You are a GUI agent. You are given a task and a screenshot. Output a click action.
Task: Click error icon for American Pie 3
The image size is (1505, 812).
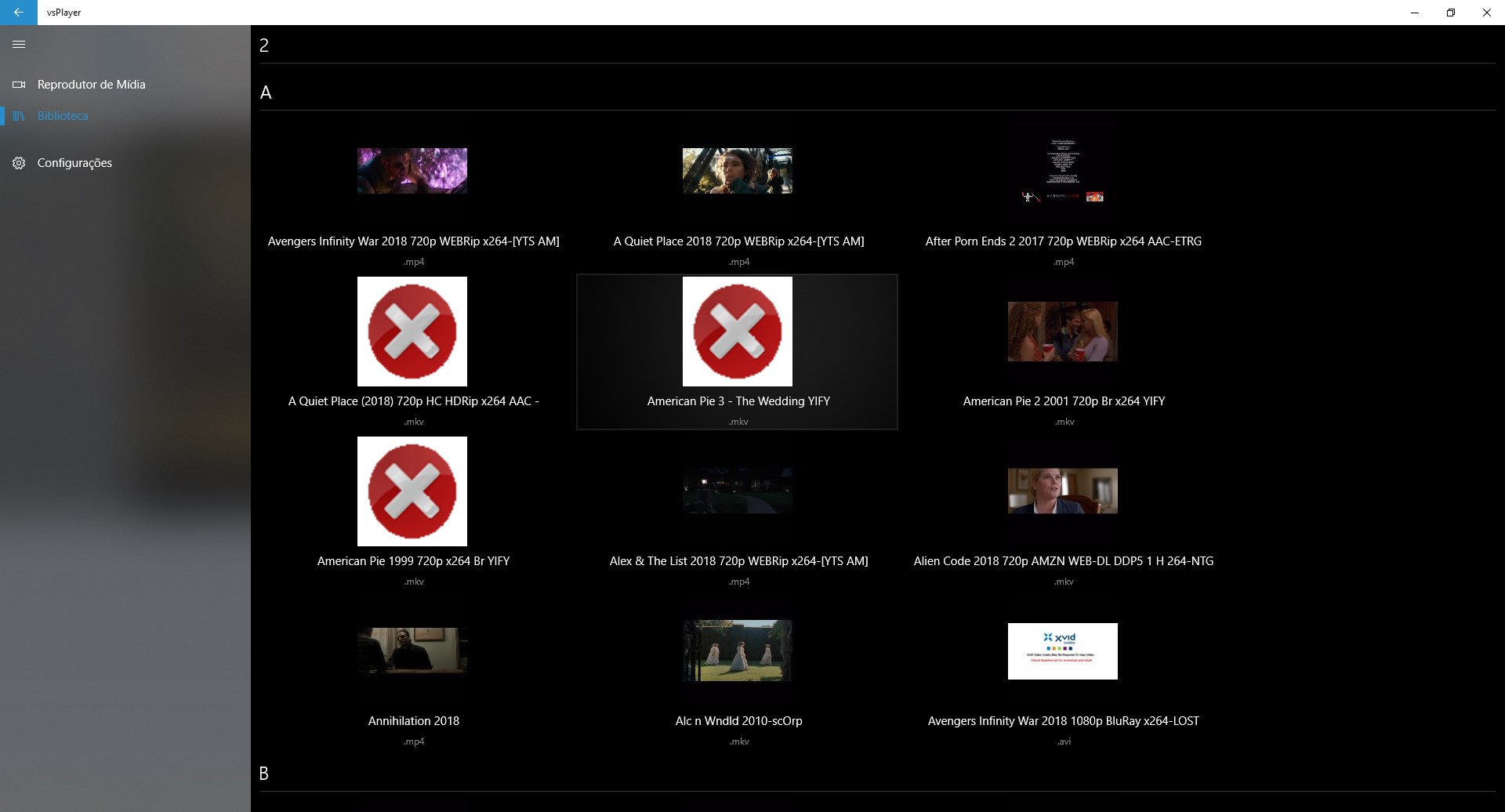pyautogui.click(x=738, y=332)
